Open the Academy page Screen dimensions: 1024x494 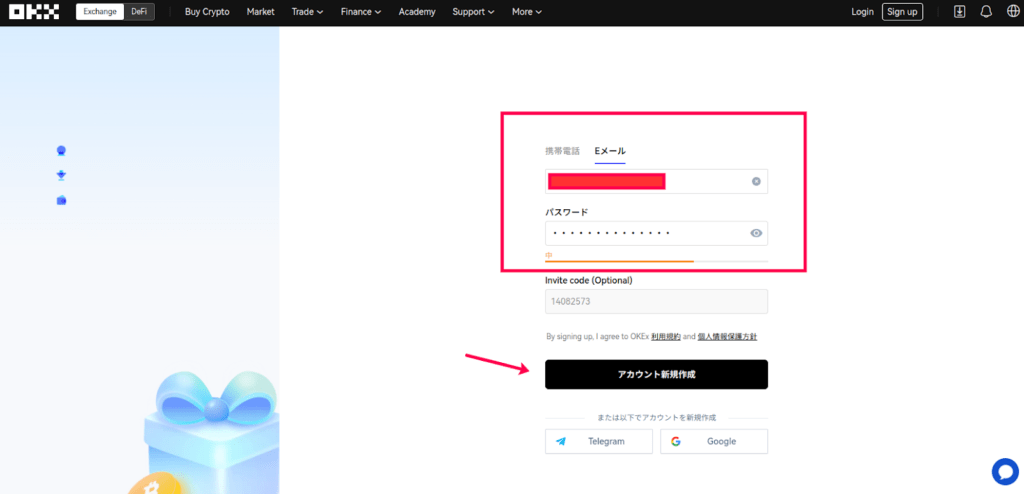[417, 12]
